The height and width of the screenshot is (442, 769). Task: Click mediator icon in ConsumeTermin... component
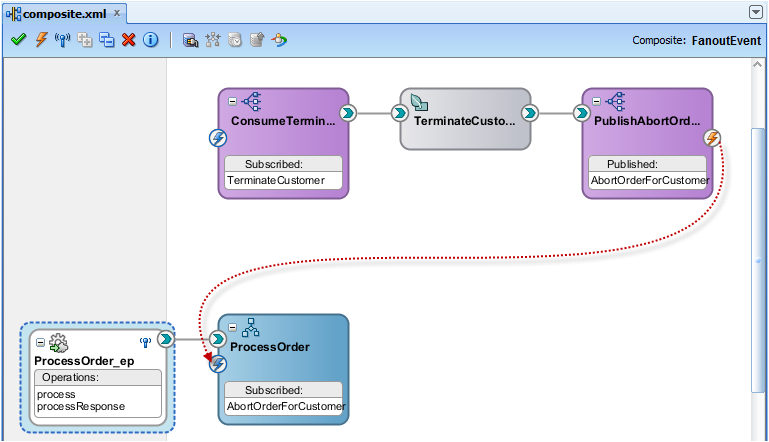tap(252, 101)
